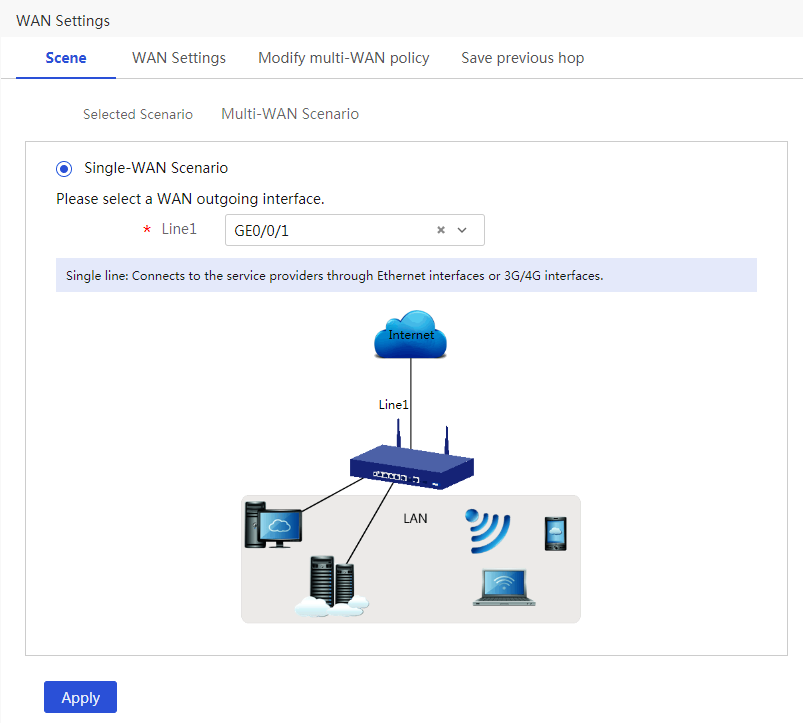Image resolution: width=803 pixels, height=723 pixels.
Task: Click the Multi-WAN Scenario text
Action: click(290, 114)
